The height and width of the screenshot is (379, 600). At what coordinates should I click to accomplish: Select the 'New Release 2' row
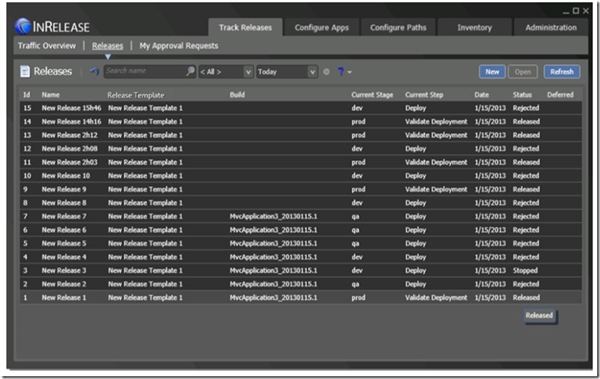(301, 284)
